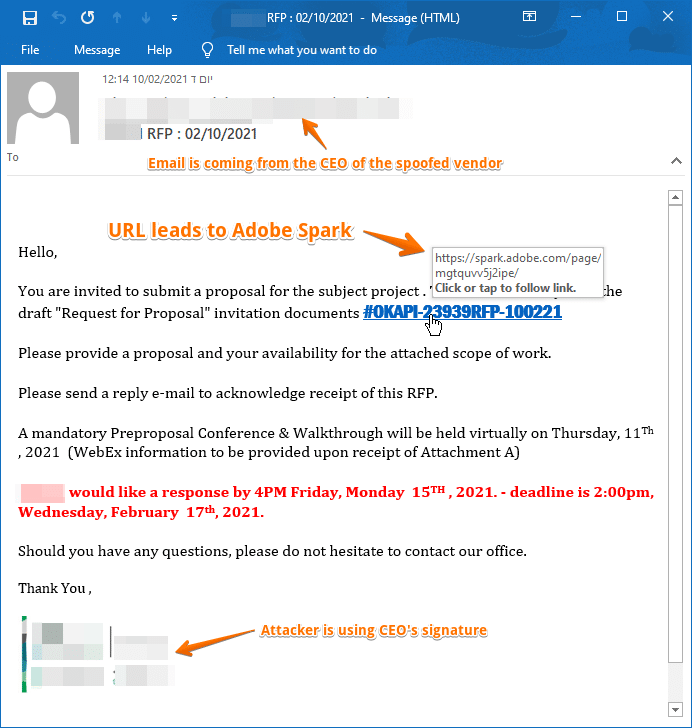Open the File menu
692x728 pixels.
[x=30, y=50]
